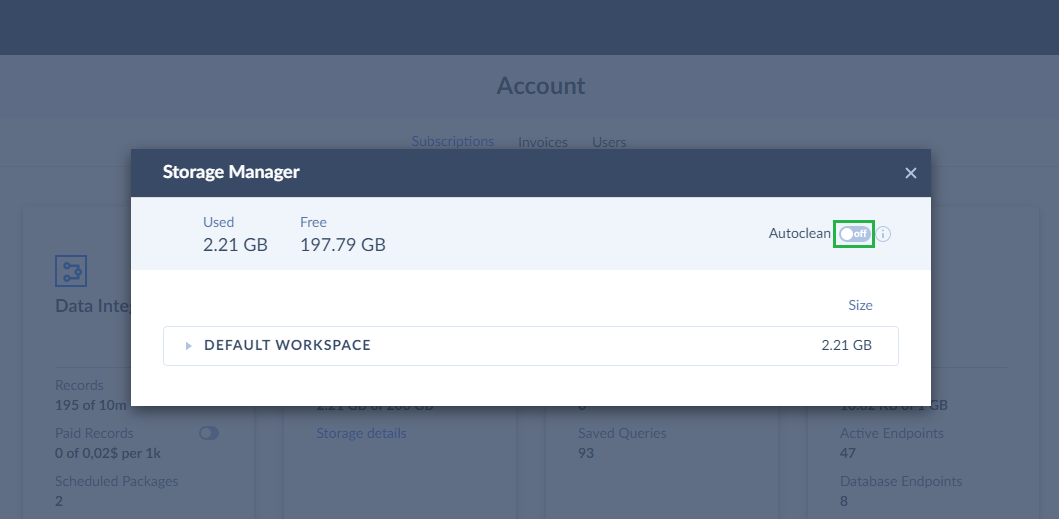The width and height of the screenshot is (1059, 519).
Task: Click the Autoclean label text
Action: pos(800,234)
